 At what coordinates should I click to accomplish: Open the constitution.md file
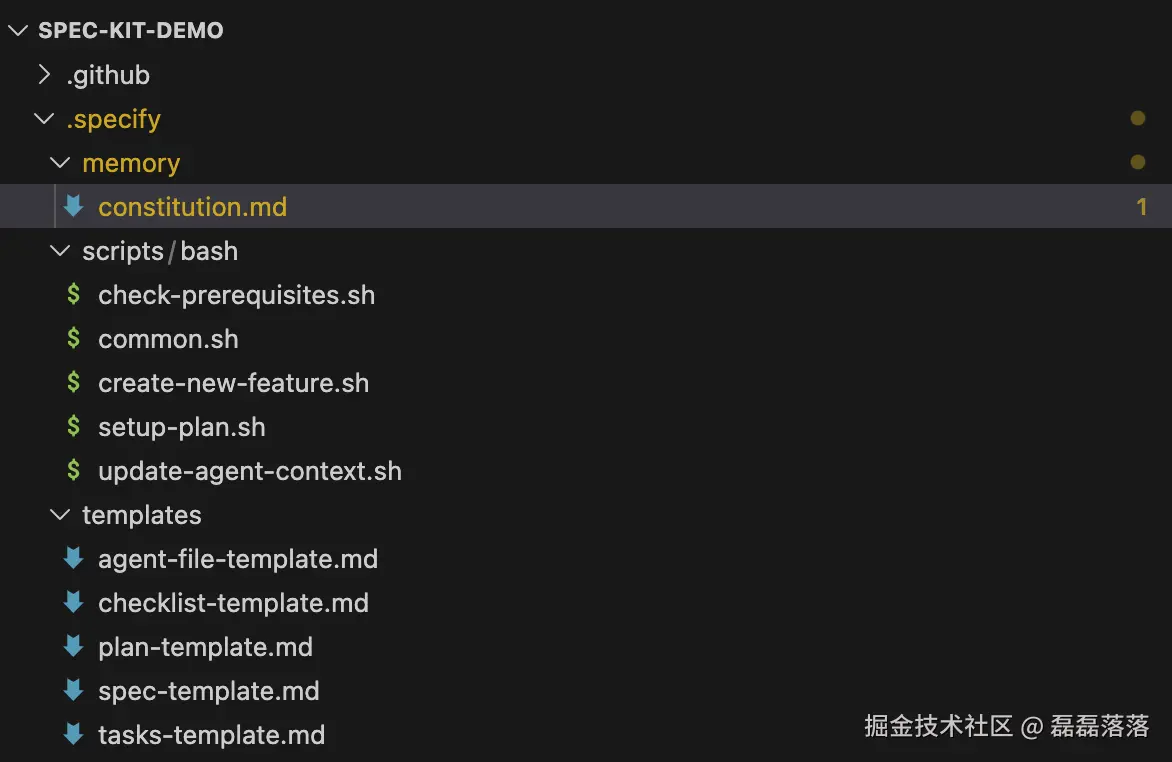(192, 206)
